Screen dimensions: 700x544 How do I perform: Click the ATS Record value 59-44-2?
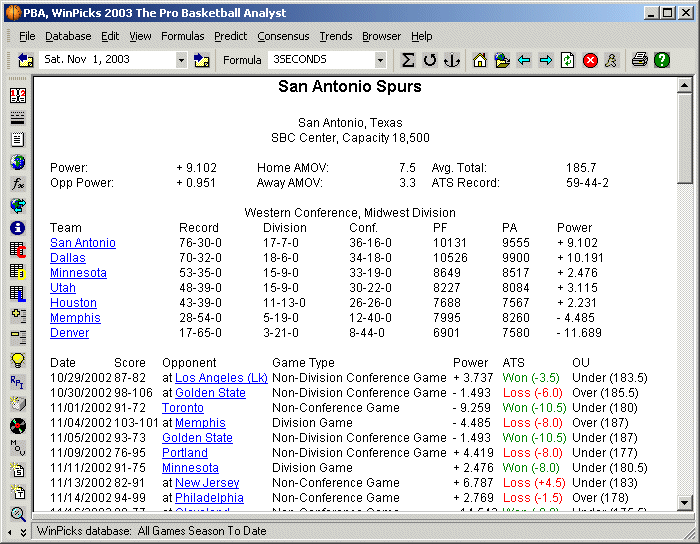tap(587, 183)
